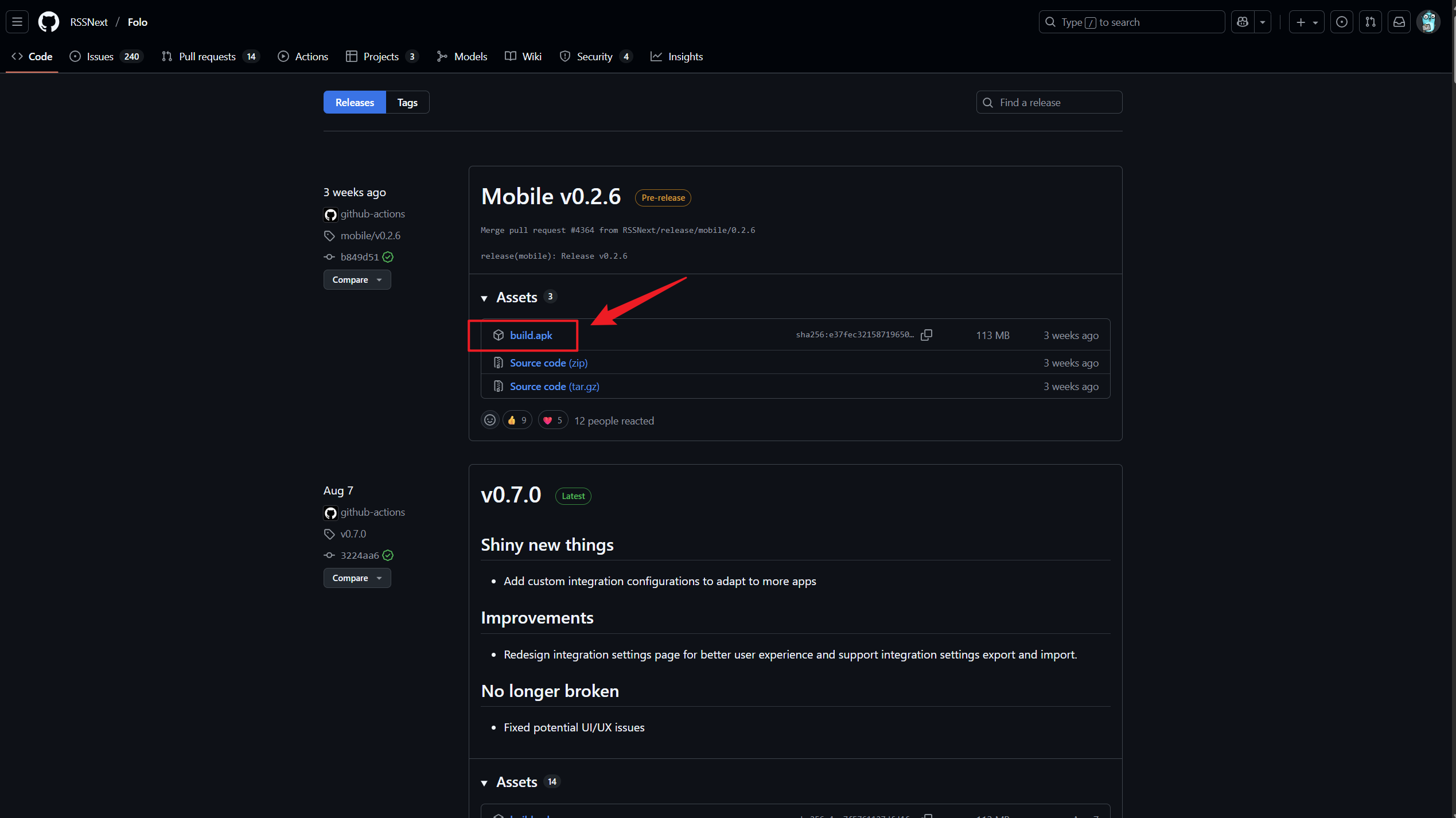
Task: Open the issues header icon
Action: 1341,22
